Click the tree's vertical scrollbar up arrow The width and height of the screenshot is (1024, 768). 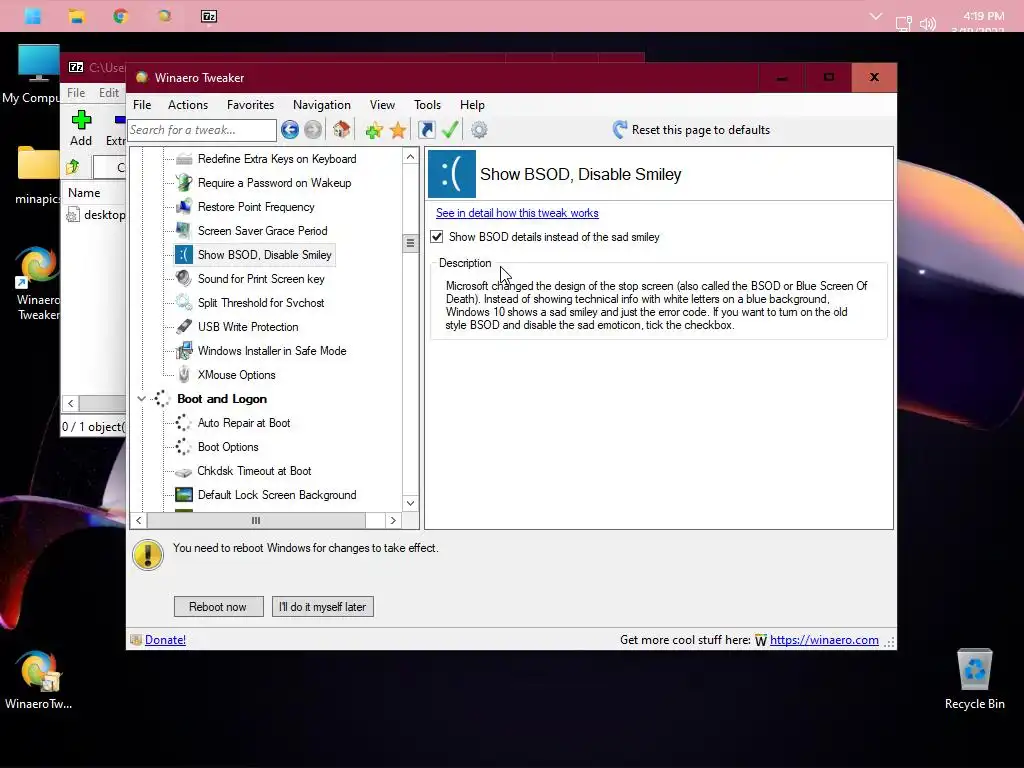[x=410, y=157]
